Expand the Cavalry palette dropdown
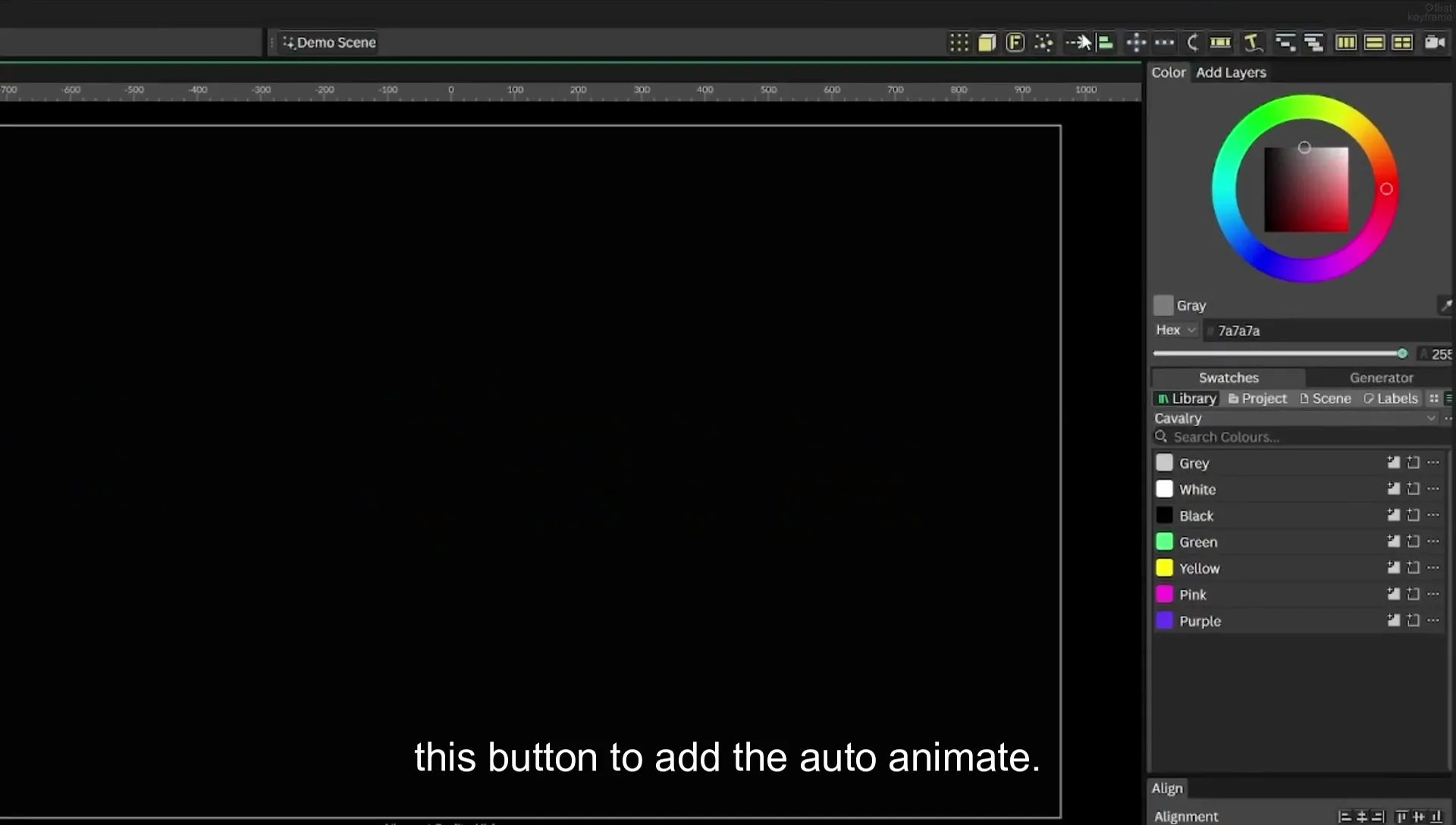 1295,418
